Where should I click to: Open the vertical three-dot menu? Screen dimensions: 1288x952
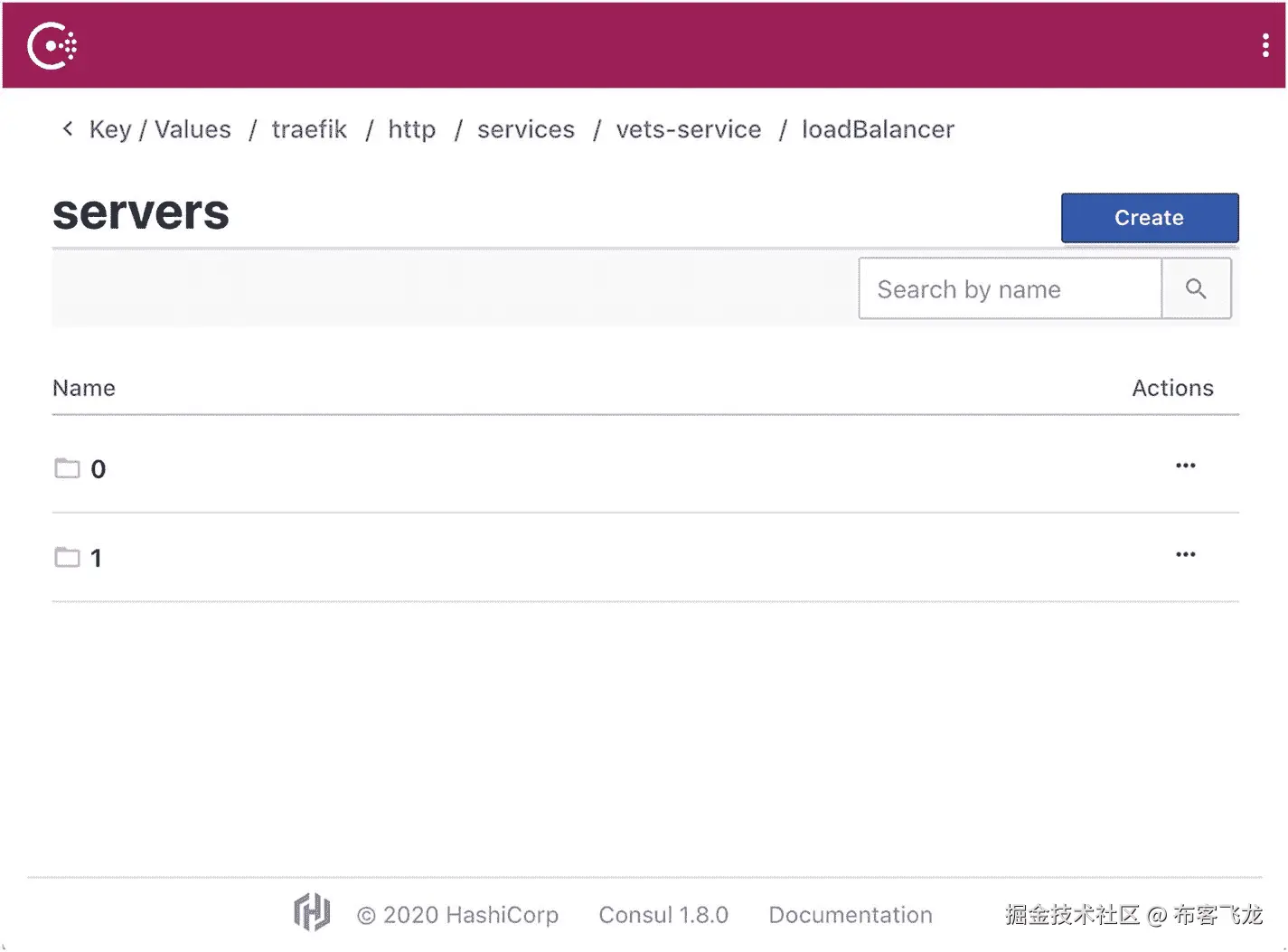[1265, 45]
